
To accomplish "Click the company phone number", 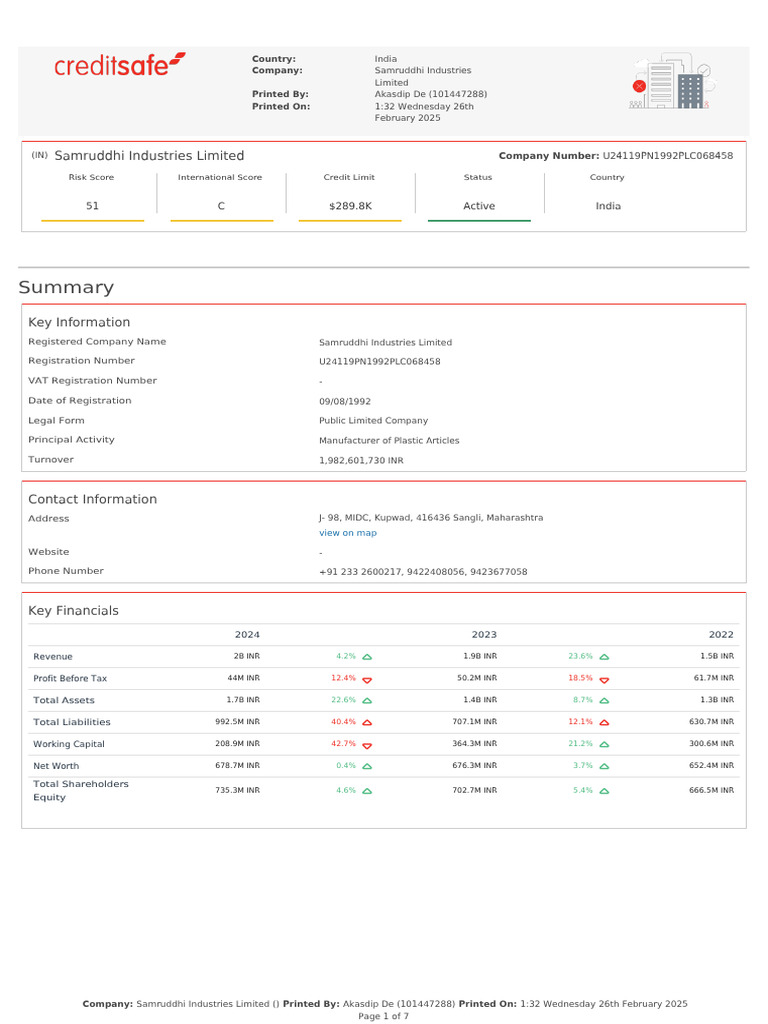I will 422,571.
